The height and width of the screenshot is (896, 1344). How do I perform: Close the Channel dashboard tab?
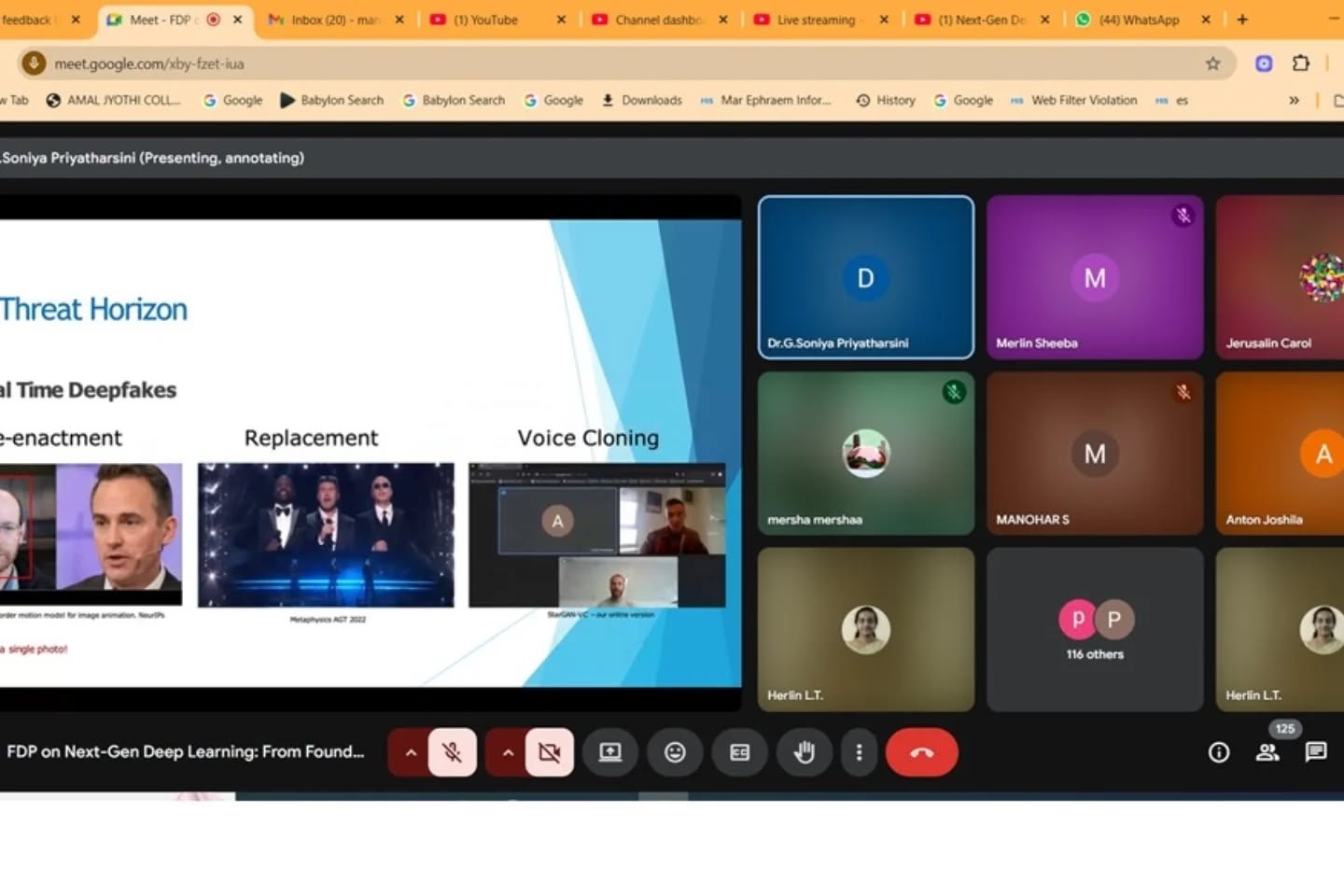[x=723, y=20]
